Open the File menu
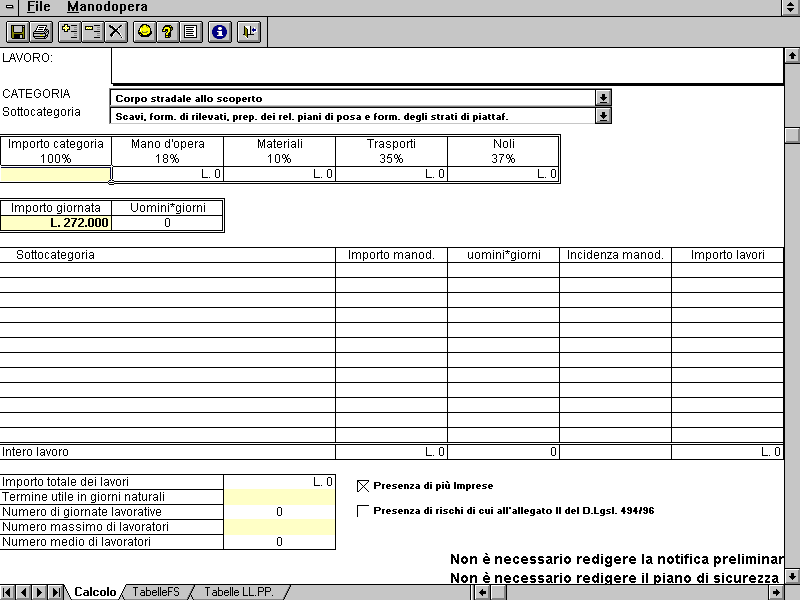Viewport: 800px width, 600px height. [38, 7]
